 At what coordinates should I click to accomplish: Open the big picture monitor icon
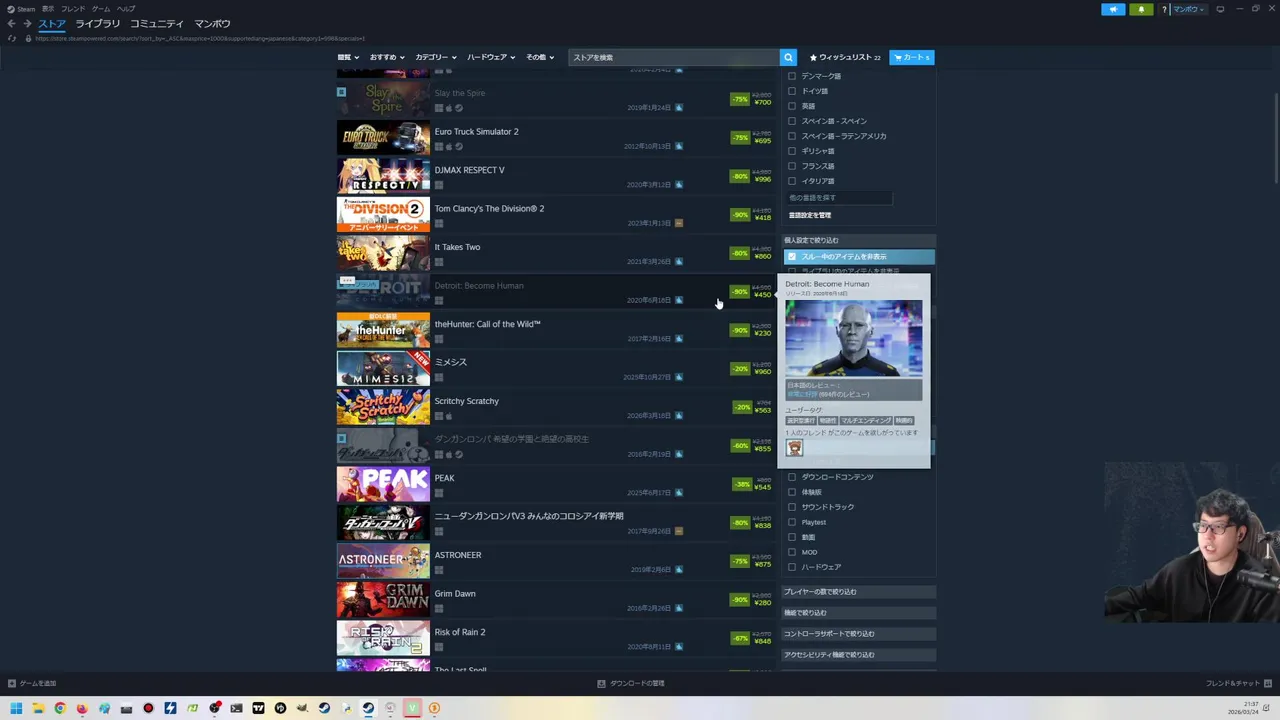click(x=1220, y=9)
